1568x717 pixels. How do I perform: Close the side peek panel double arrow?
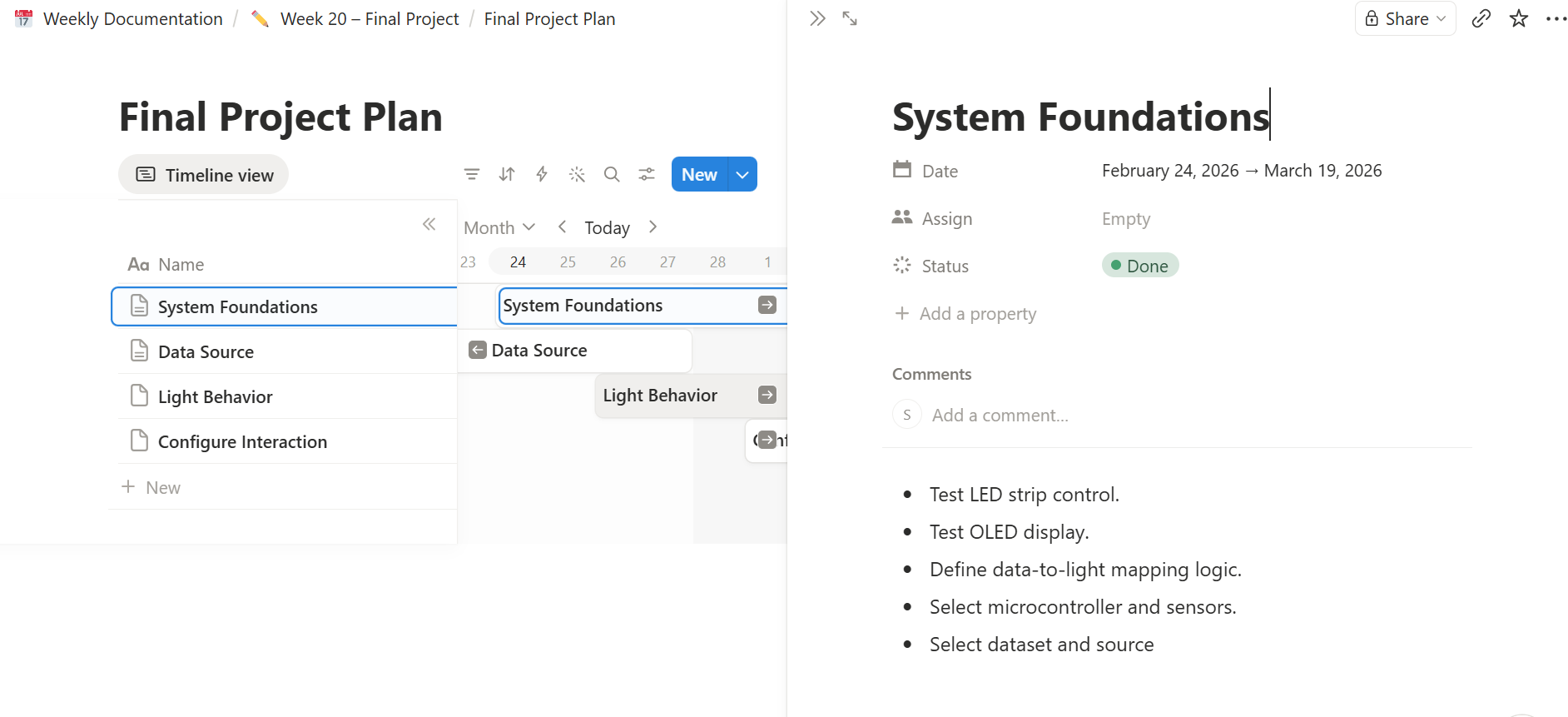817,18
